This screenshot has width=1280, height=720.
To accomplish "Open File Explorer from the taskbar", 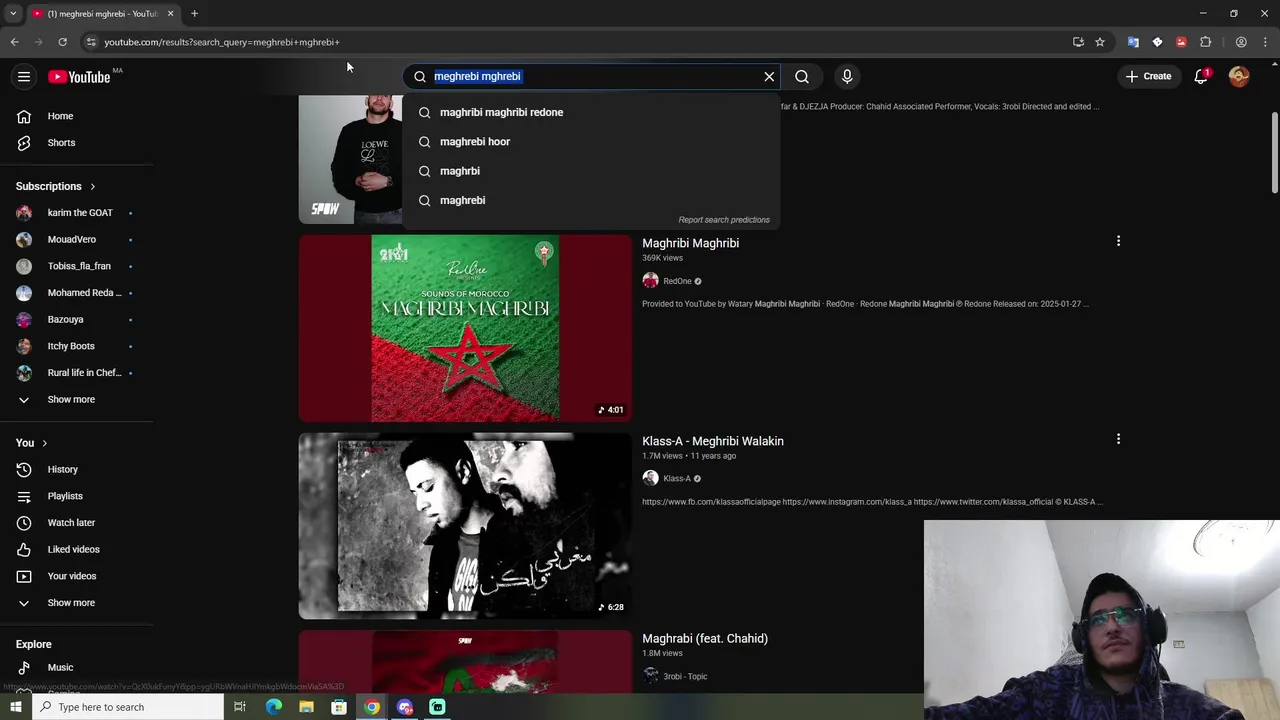I will pyautogui.click(x=307, y=707).
